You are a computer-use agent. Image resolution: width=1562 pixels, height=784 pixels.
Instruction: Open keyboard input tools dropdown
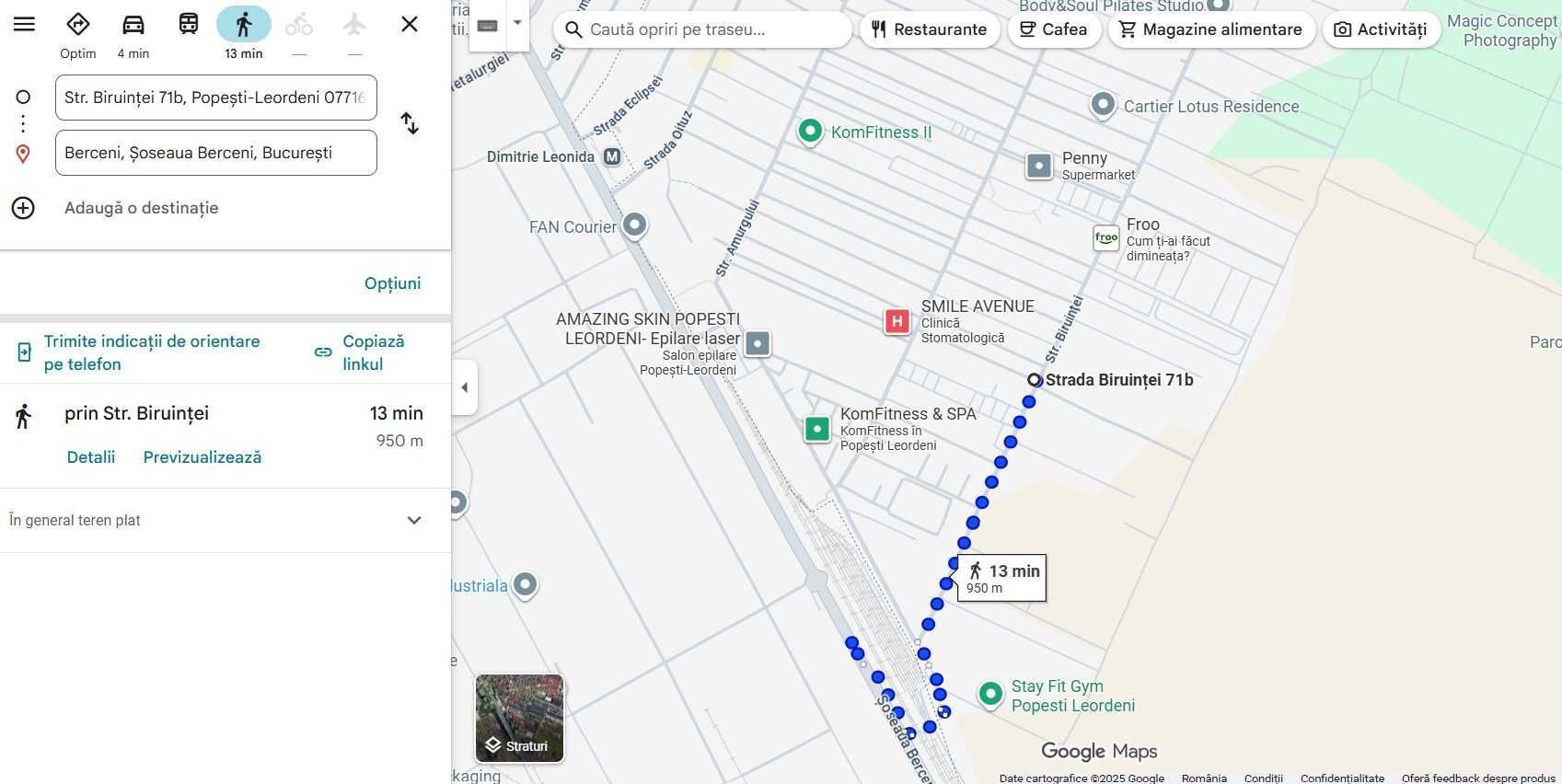pos(517,23)
